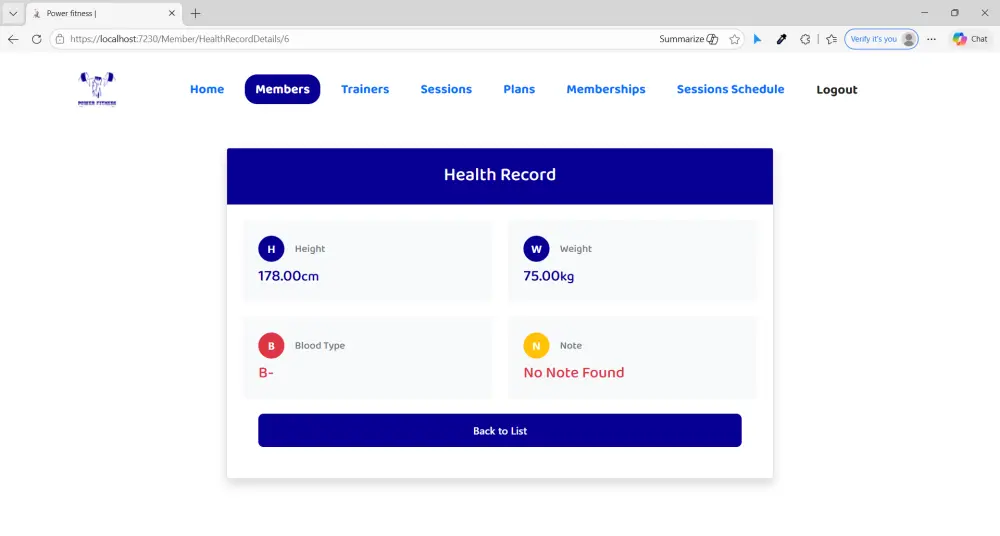Image resolution: width=1000 pixels, height=536 pixels.
Task: Add page to favorites star icon
Action: 735,39
